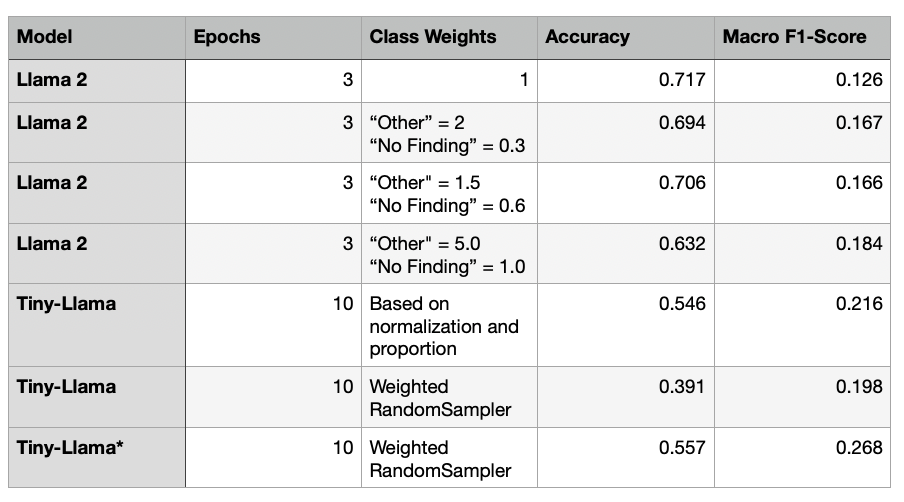Click the class weights cell with "No Finding" = 0.3
This screenshot has width=904, height=502.
pos(447,135)
